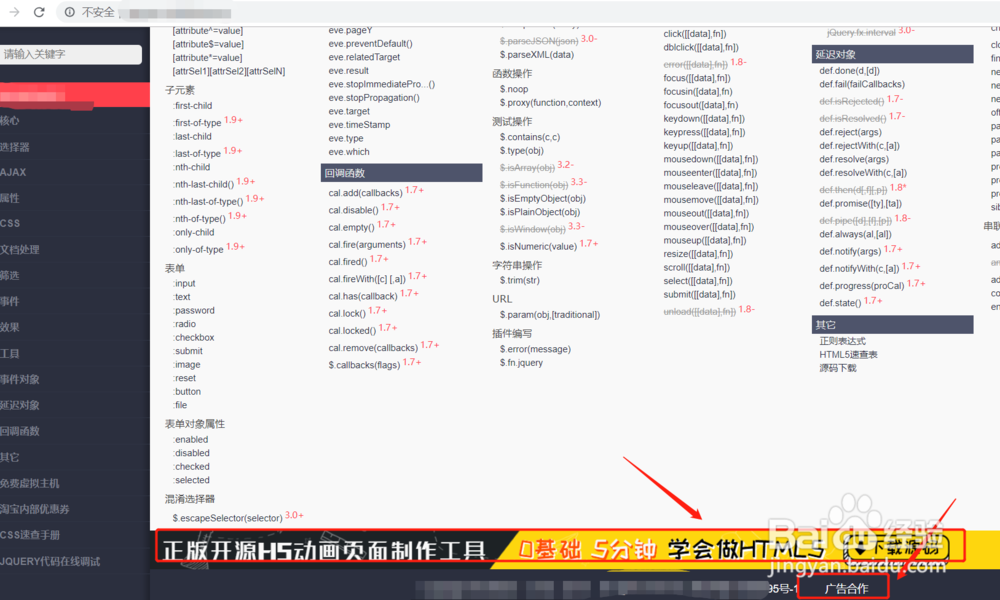Screen dimensions: 1000x600
Task: Open $.parseXML(data) link
Action: click(537, 54)
